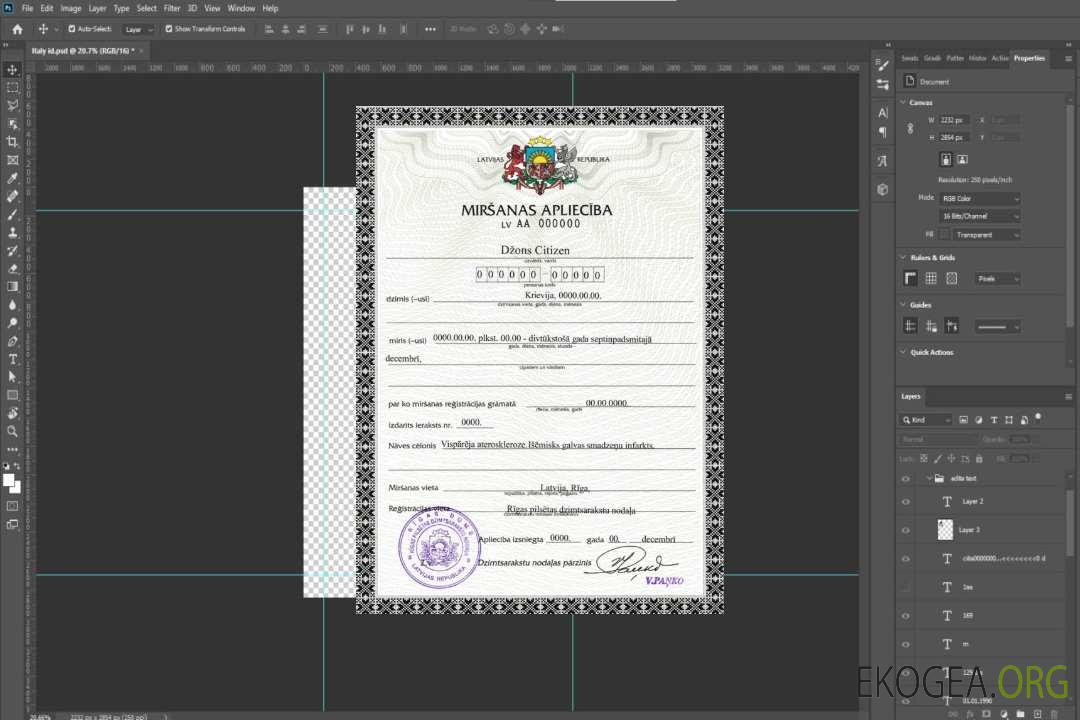This screenshot has width=1080, height=720.
Task: Hide the 'adita text' group
Action: click(x=906, y=479)
